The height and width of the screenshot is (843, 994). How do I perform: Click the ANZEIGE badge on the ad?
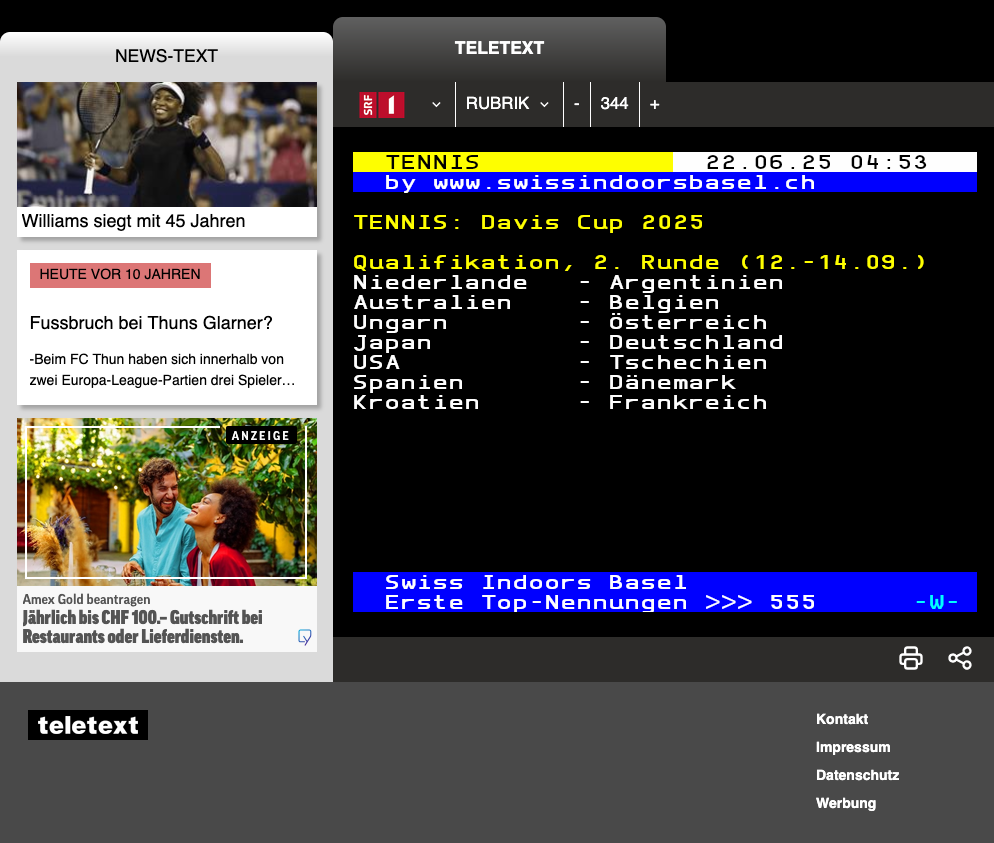click(261, 435)
